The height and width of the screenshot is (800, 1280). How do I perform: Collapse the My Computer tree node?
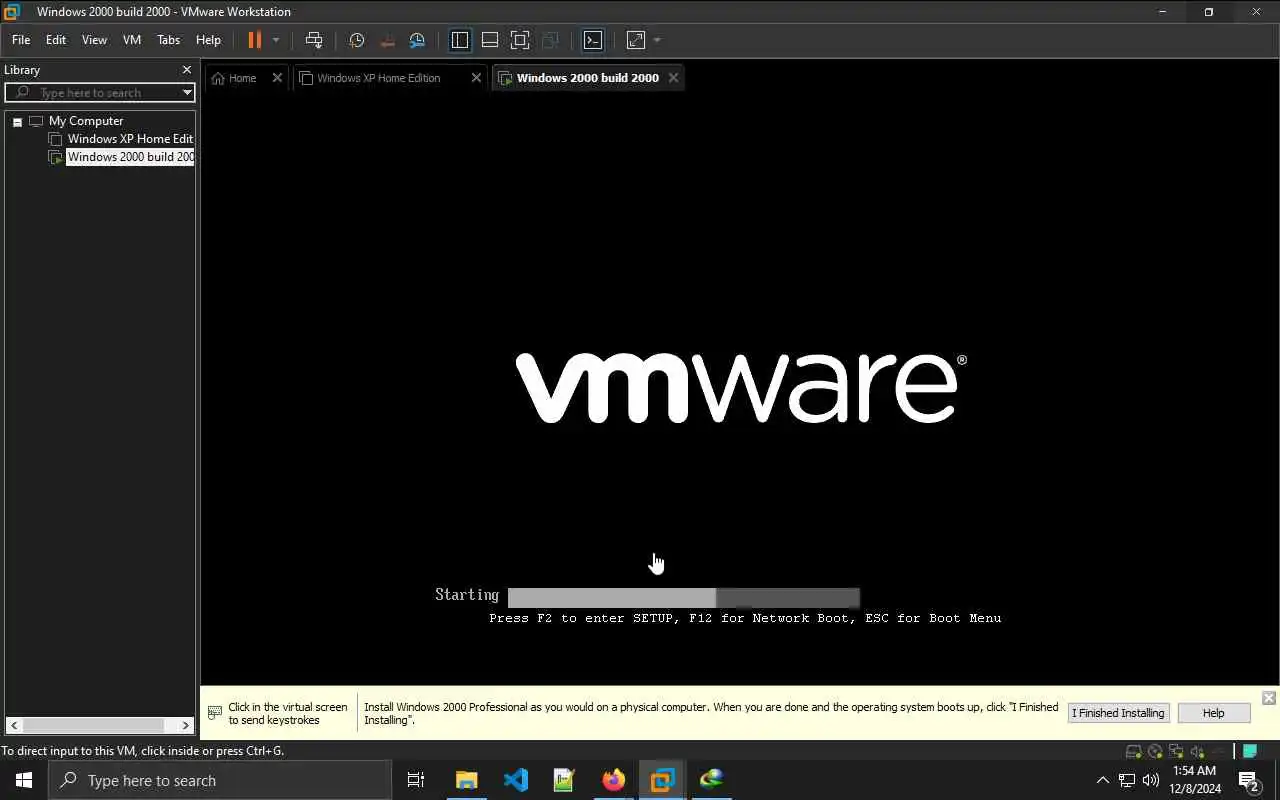click(17, 121)
